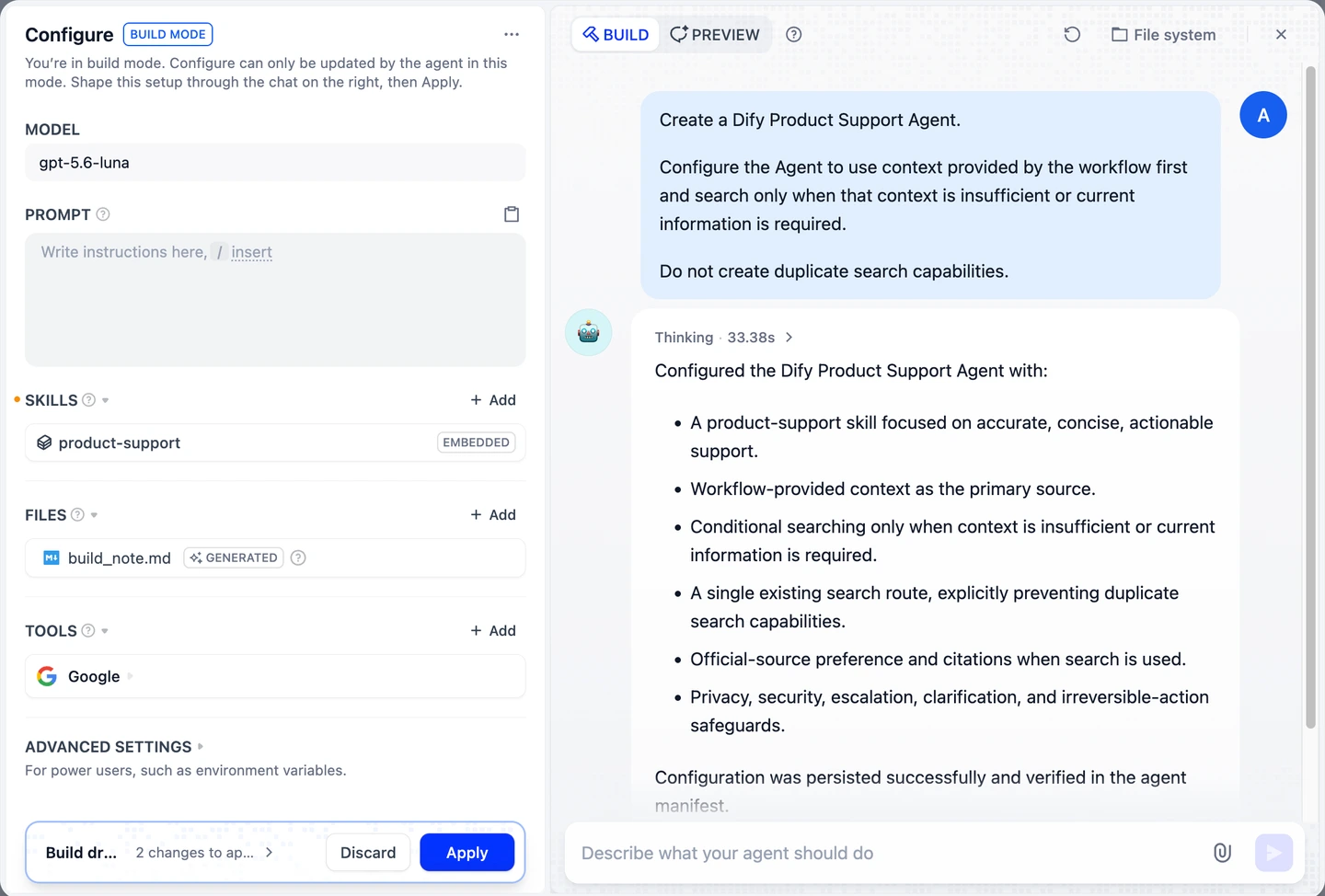Switch to the PREVIEW tab
1325x896 pixels.
click(715, 34)
